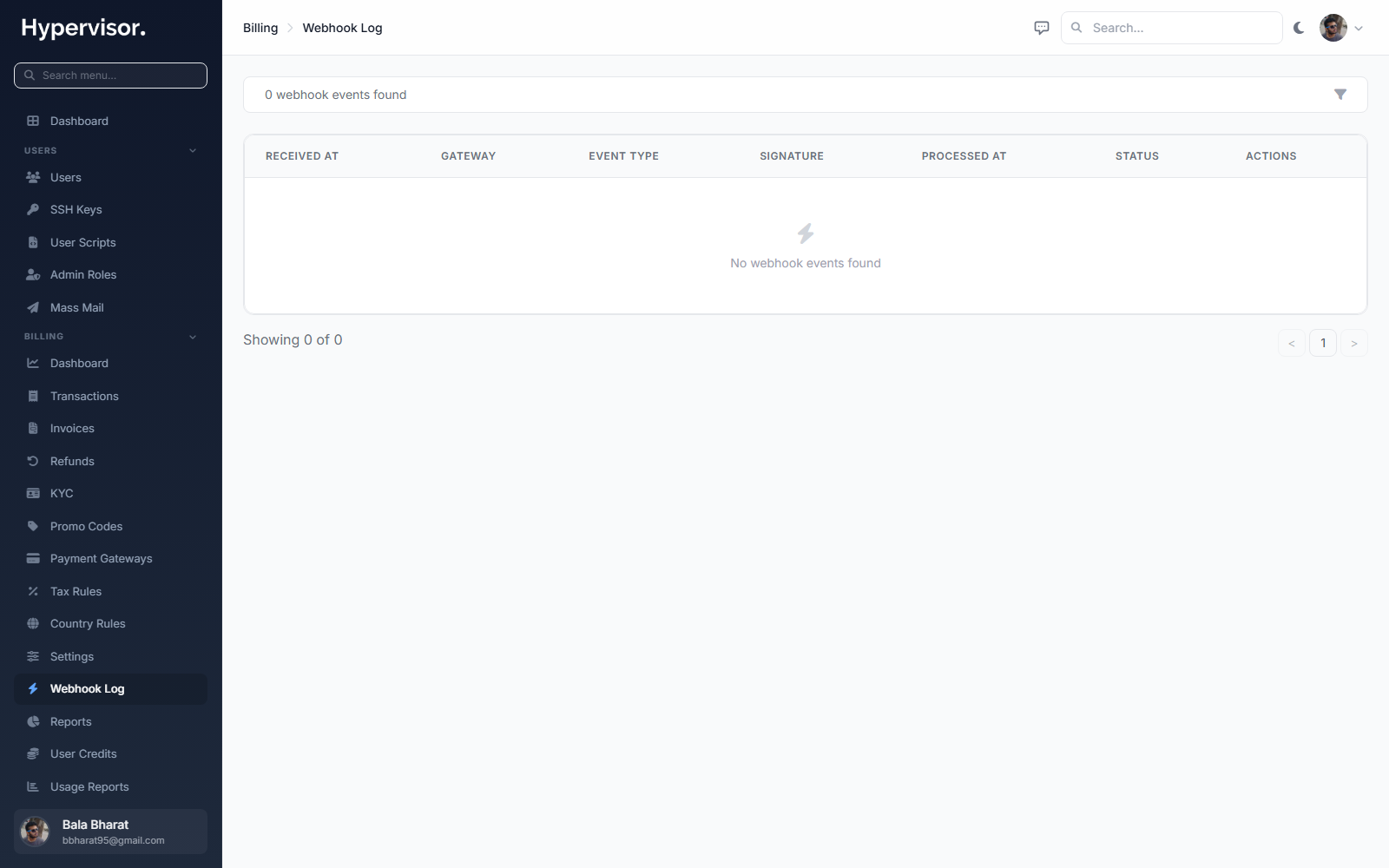Open Payment Gateways card icon
Viewport: 1389px width, 868px height.
pyautogui.click(x=33, y=558)
